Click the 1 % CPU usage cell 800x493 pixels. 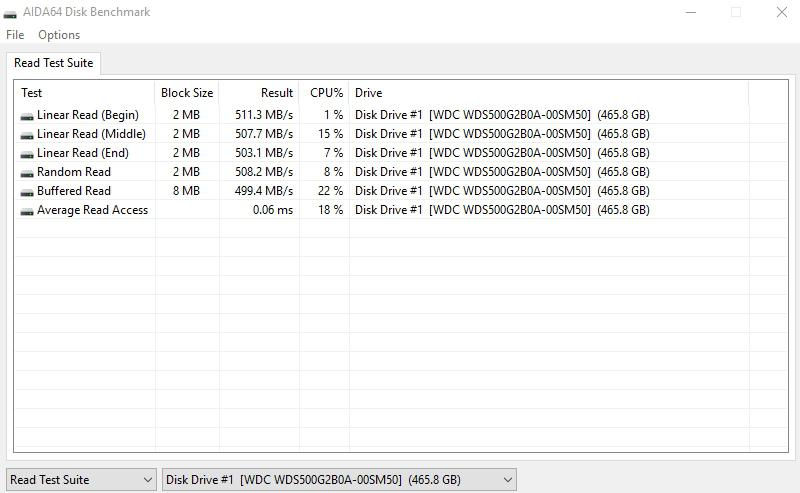point(333,115)
